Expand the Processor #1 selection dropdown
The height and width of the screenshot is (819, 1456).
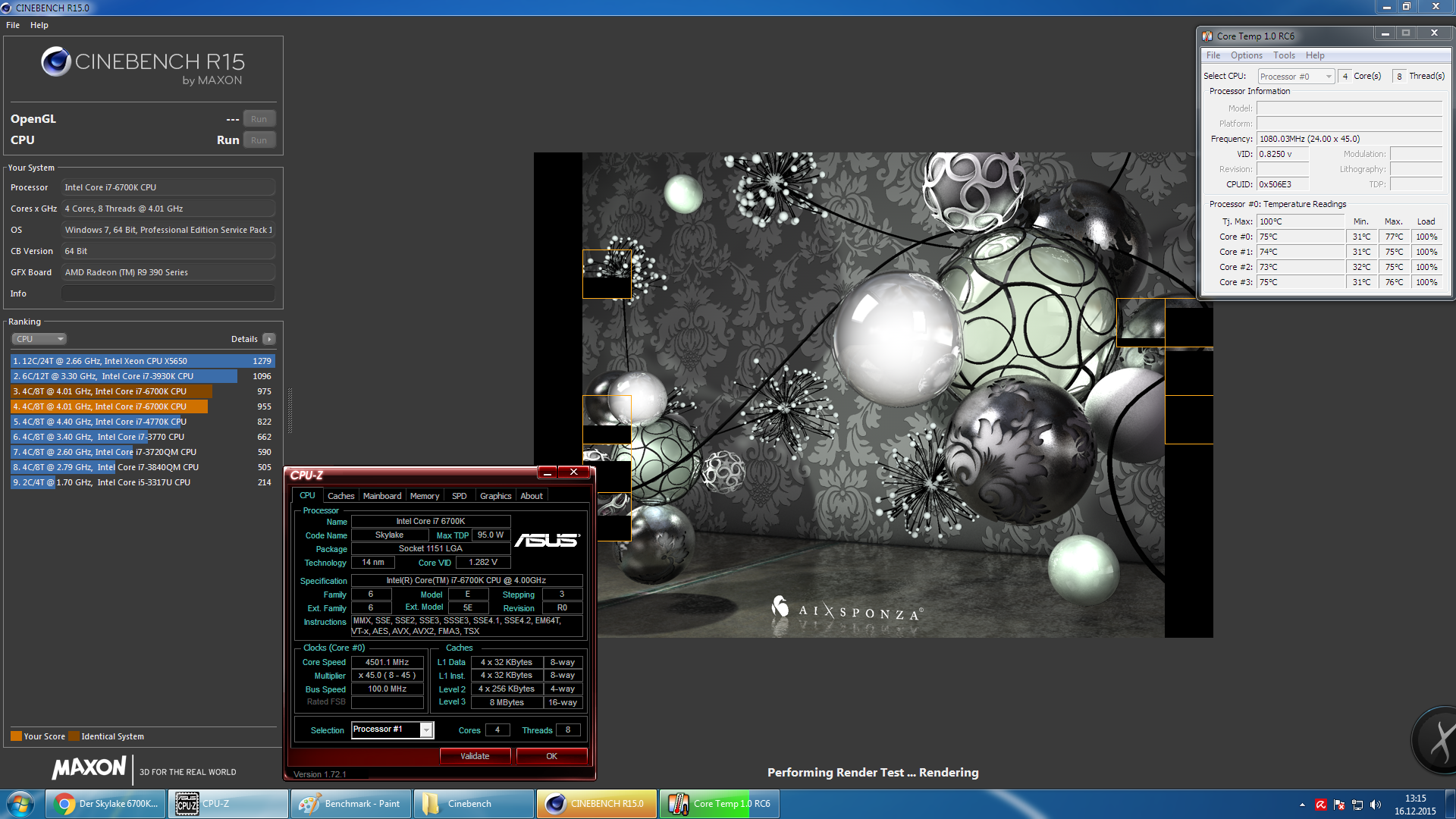coord(426,730)
